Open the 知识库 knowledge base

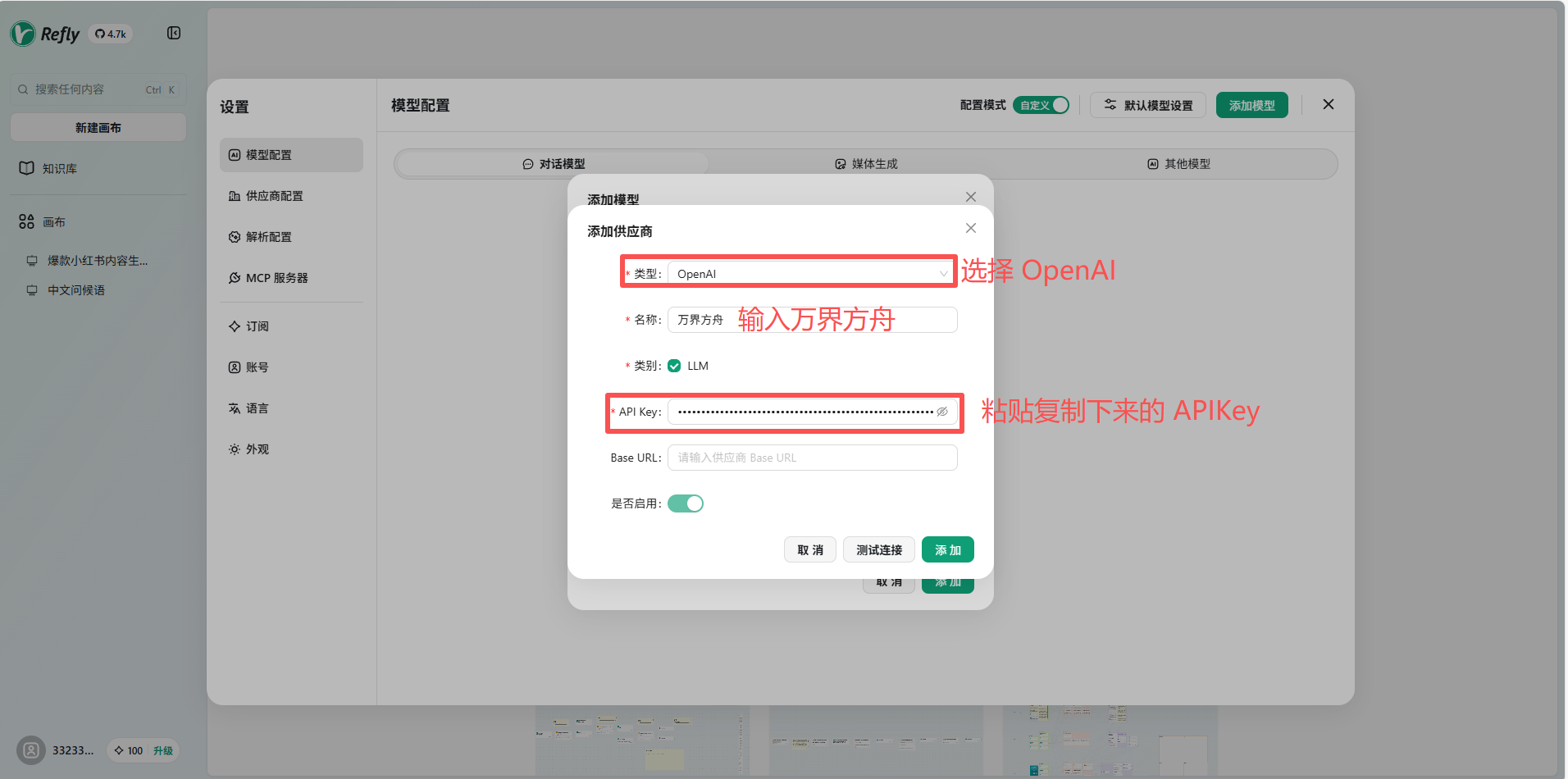59,169
